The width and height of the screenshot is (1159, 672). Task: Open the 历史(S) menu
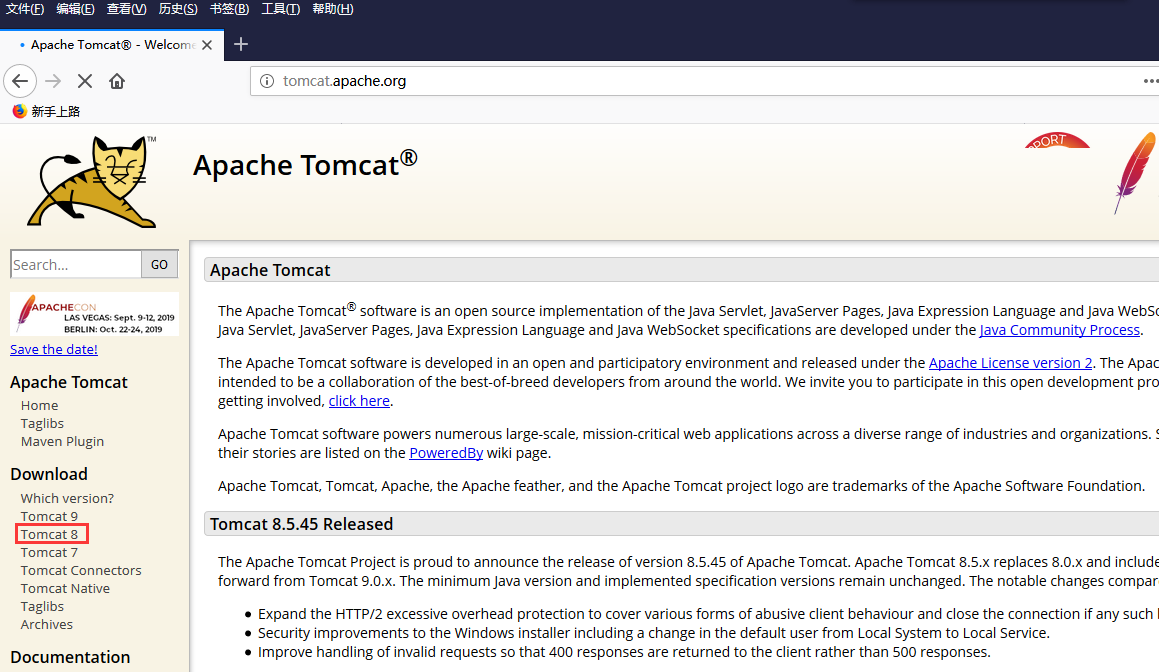point(178,9)
